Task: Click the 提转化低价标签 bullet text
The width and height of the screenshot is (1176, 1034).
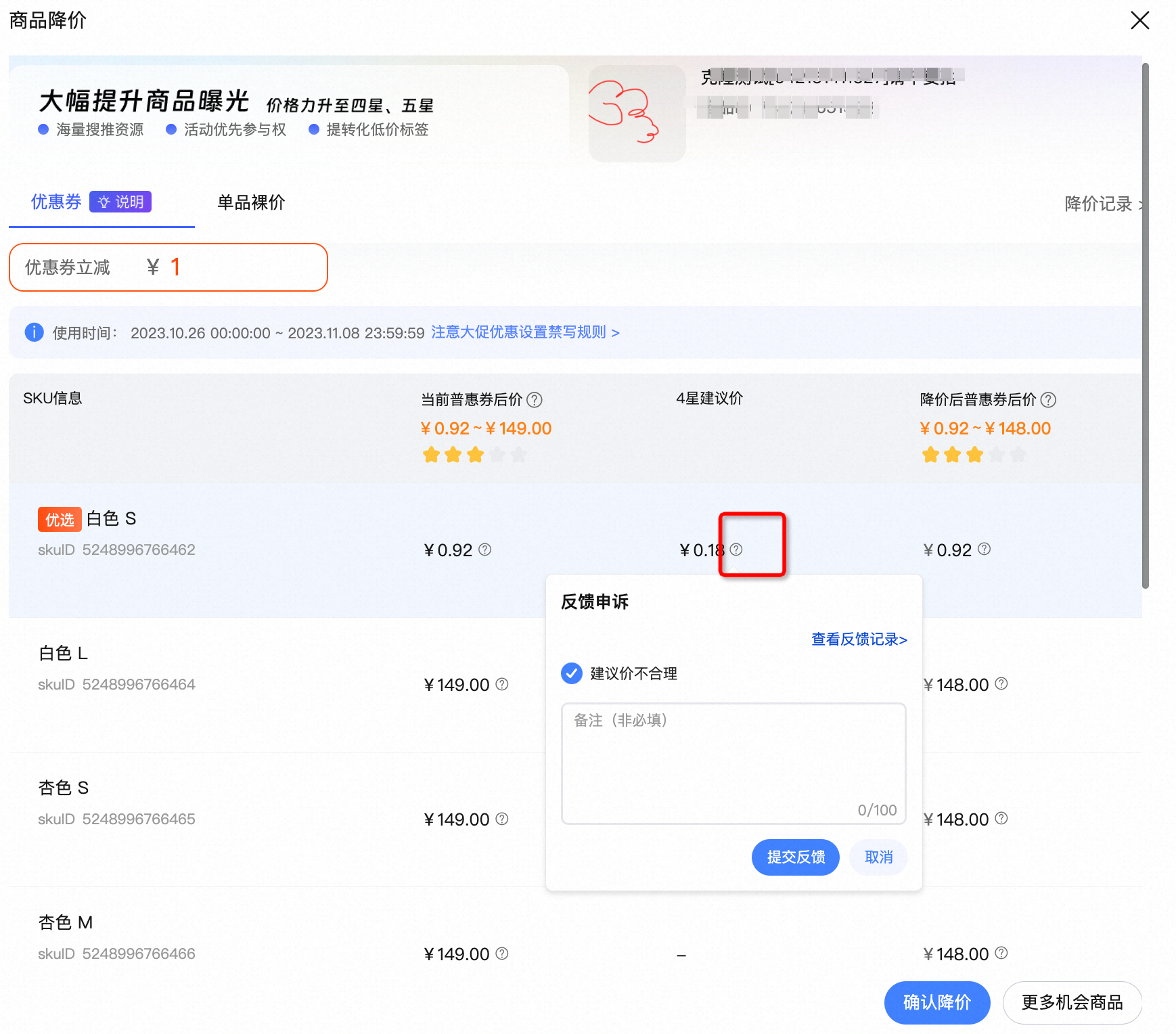Action: (x=378, y=129)
